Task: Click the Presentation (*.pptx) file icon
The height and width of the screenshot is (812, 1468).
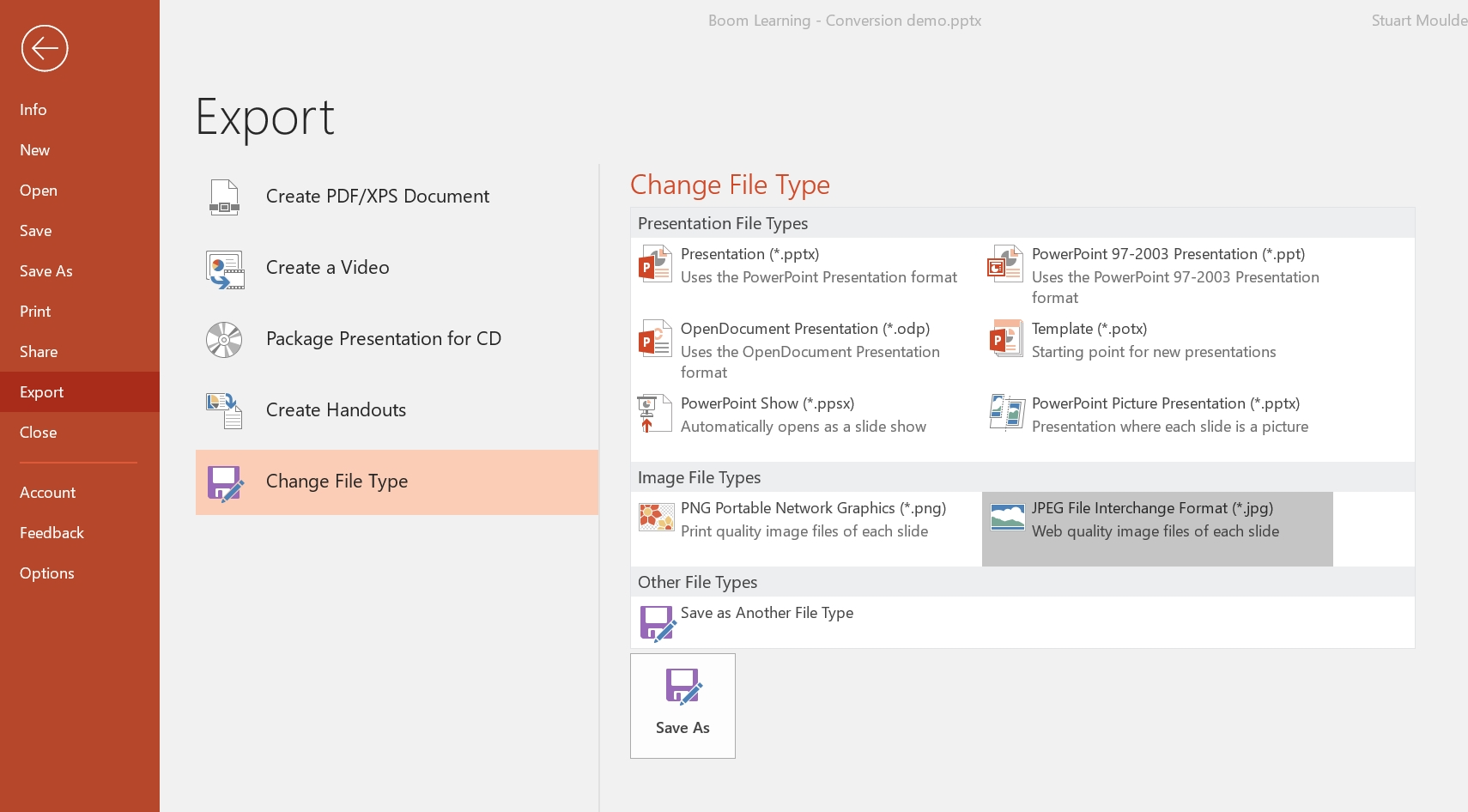Action: pos(655,264)
